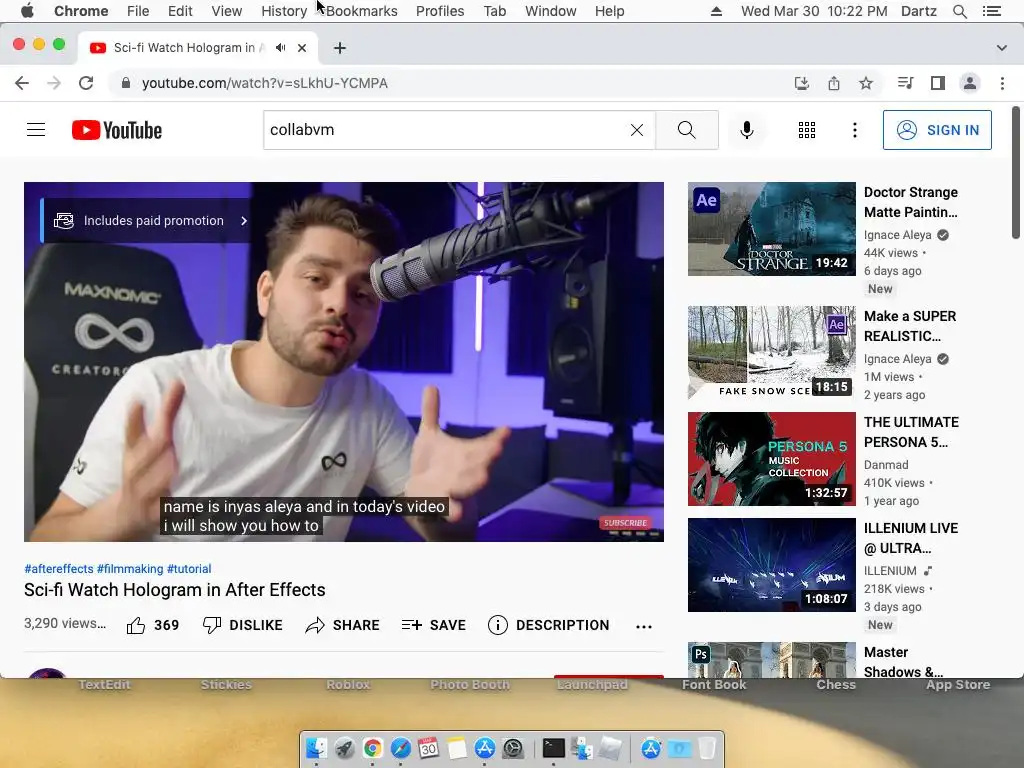The height and width of the screenshot is (768, 1024).
Task: Go back to the previous page
Action: point(22,83)
